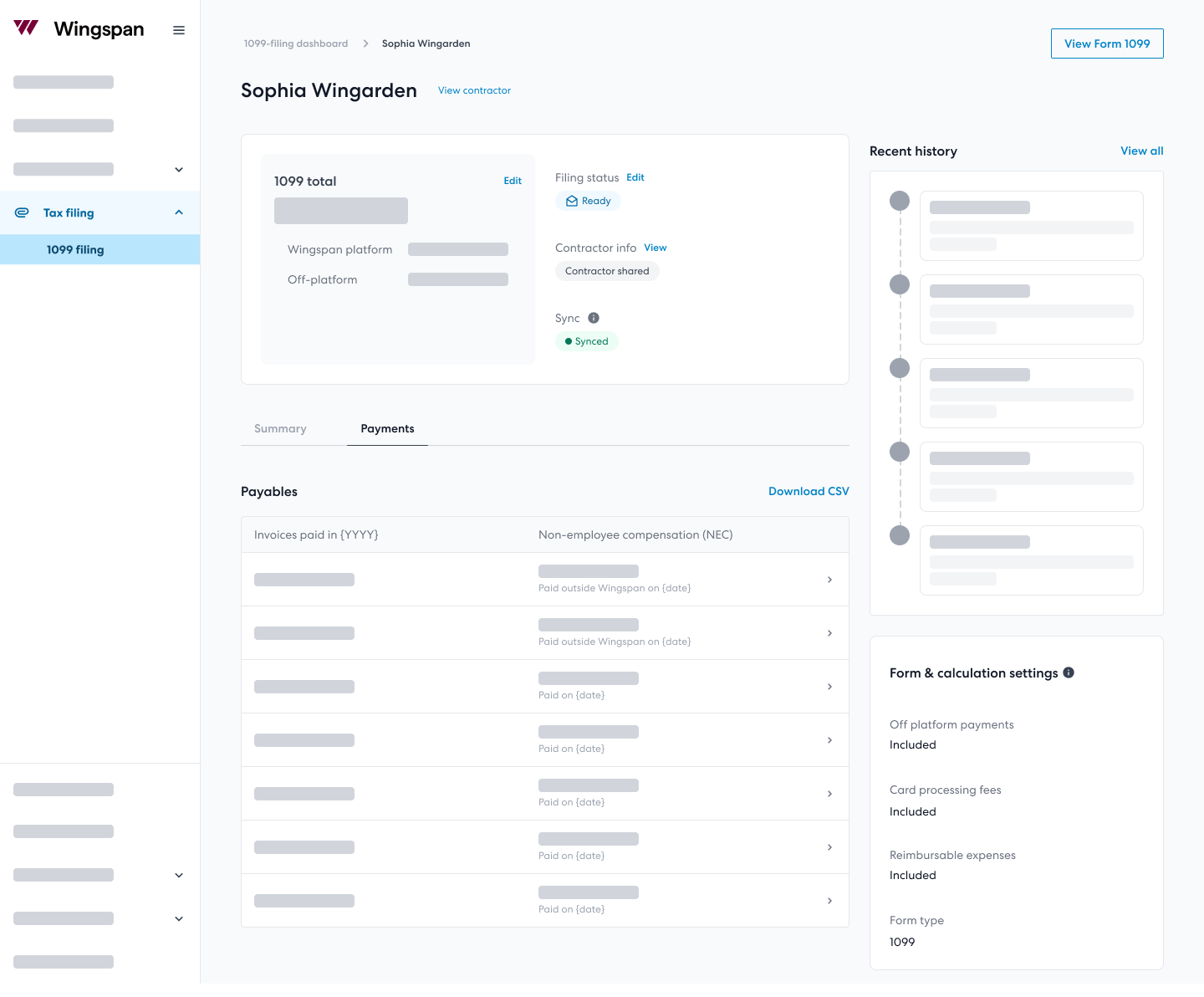Click the Off-platform label
This screenshot has width=1204, height=997.
(322, 279)
